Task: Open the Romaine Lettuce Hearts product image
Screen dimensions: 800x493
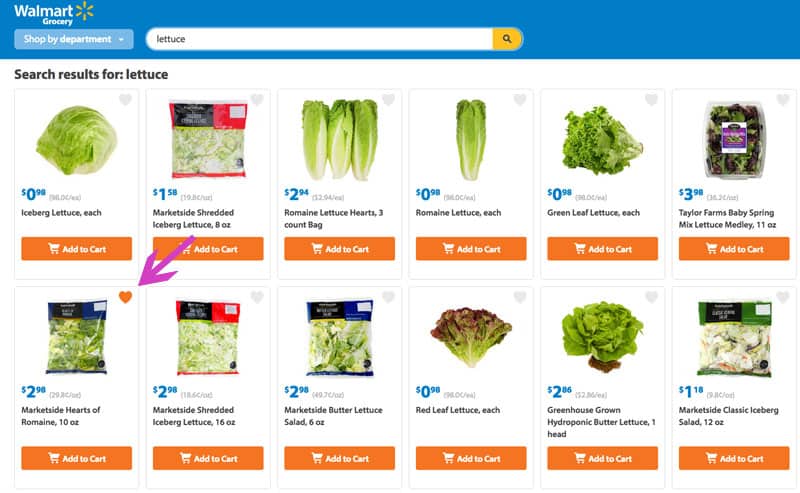Action: [x=339, y=140]
